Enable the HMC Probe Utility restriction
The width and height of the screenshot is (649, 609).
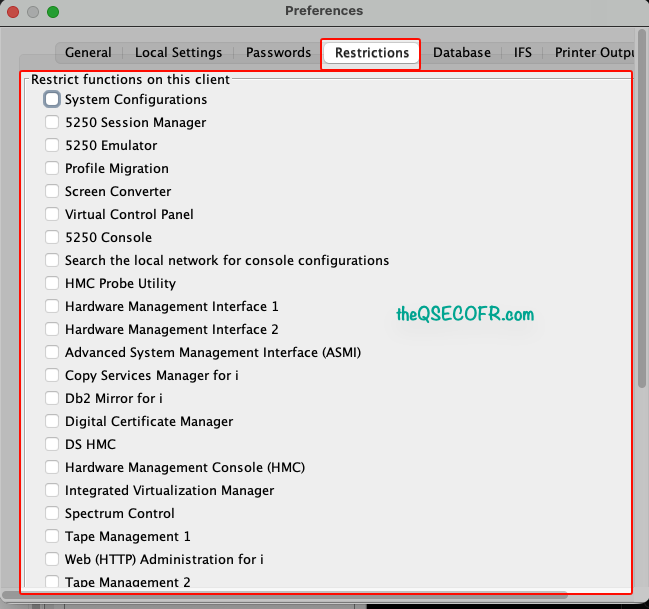click(52, 283)
